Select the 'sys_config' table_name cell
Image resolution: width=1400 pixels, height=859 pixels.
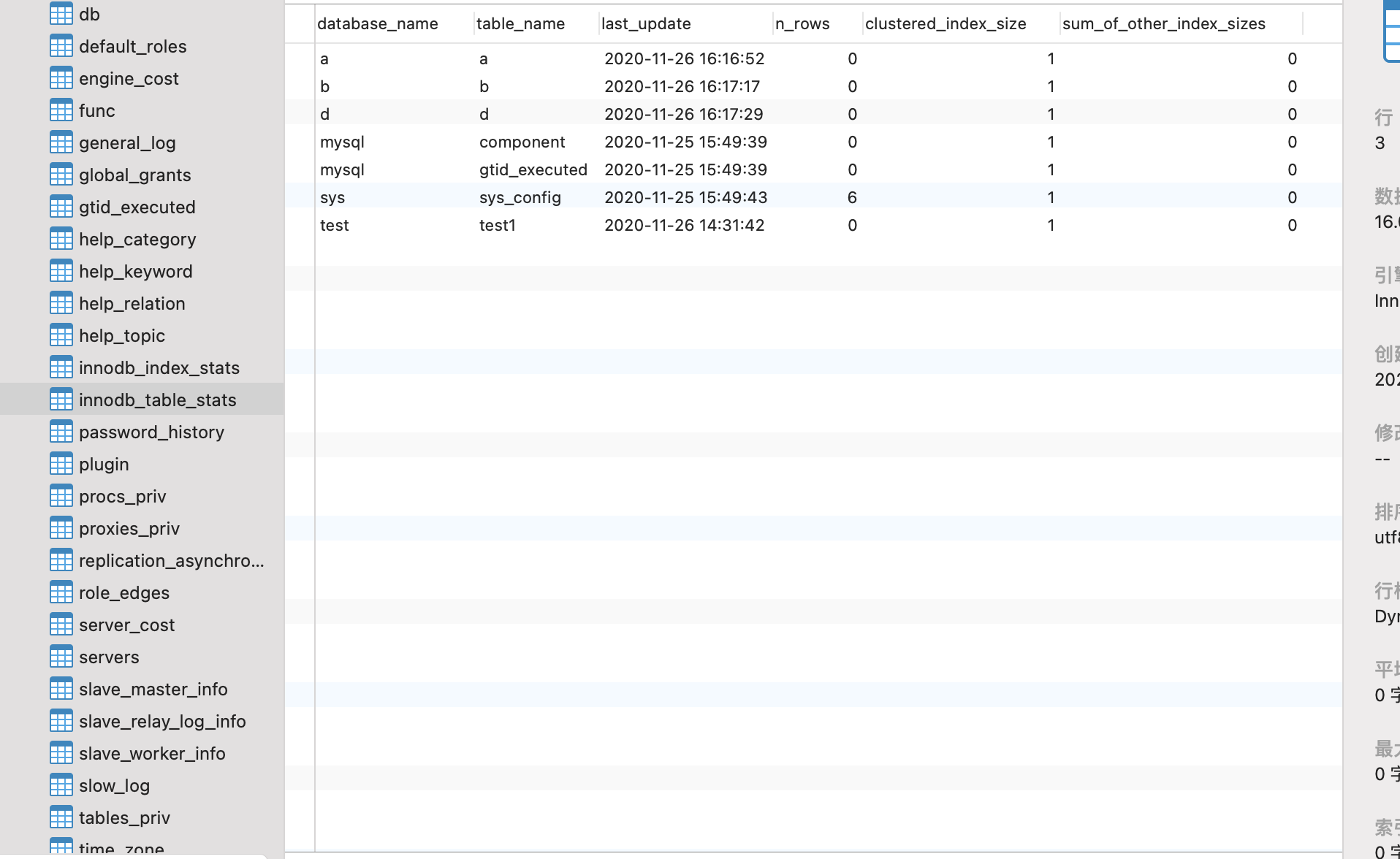(x=520, y=197)
